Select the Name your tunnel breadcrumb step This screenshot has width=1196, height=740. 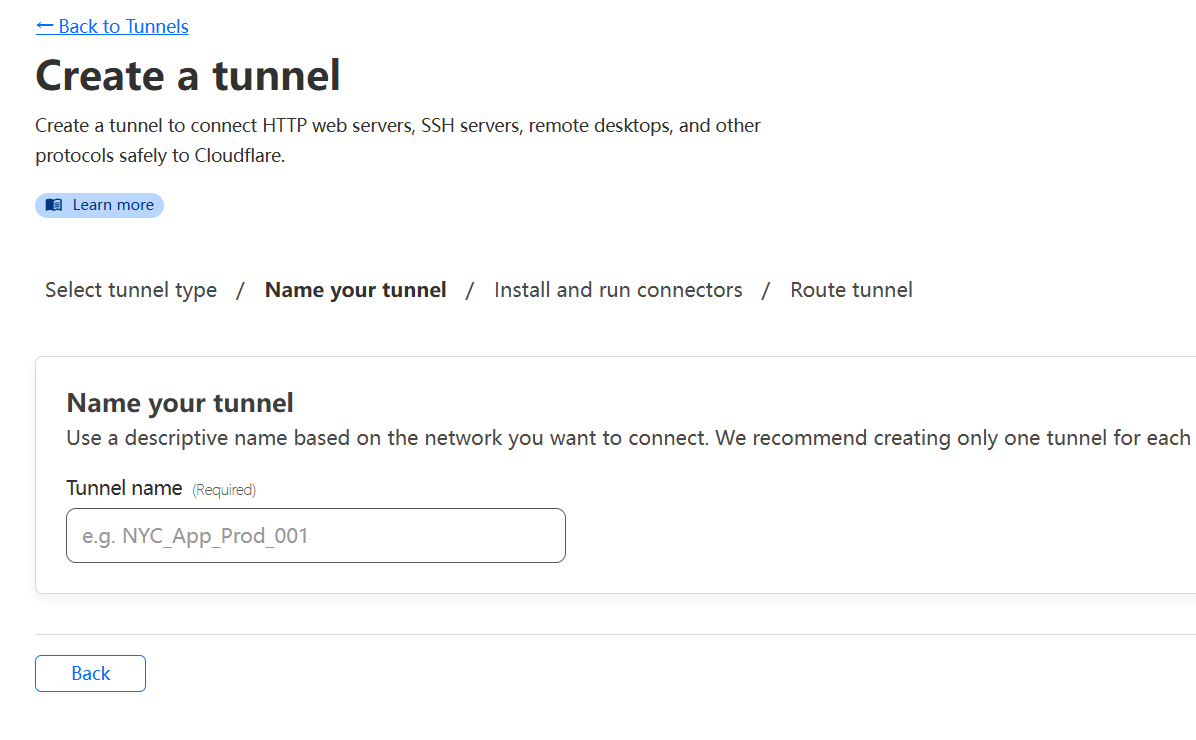click(355, 290)
